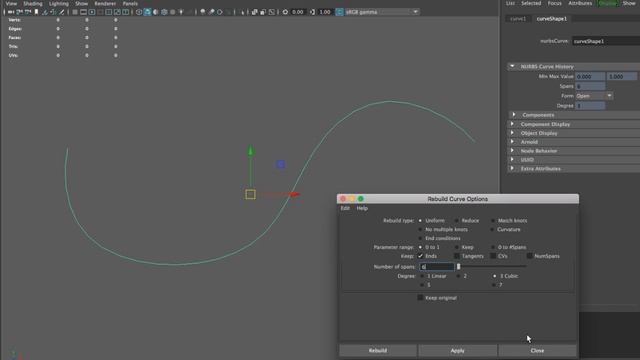640x360 pixels.
Task: Click the gamma icon beside 1.00
Action: [x=312, y=12]
